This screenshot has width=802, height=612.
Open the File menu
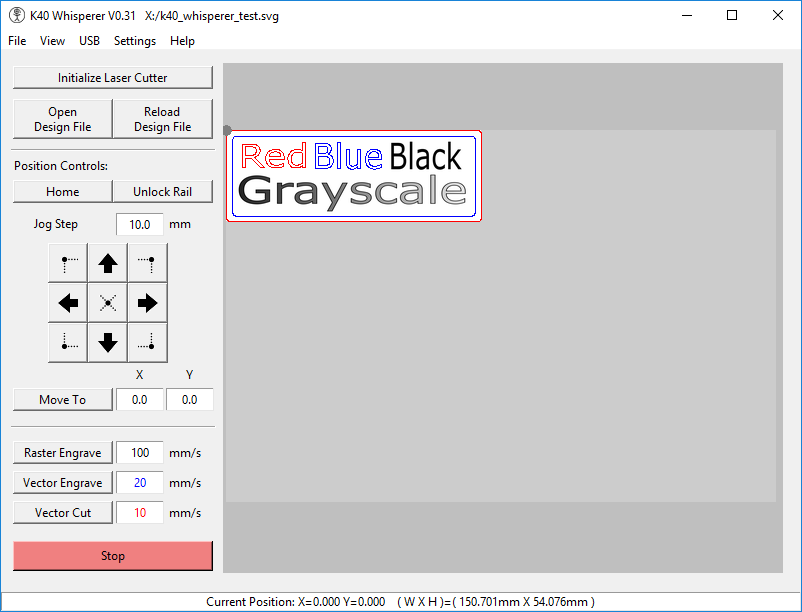point(17,41)
